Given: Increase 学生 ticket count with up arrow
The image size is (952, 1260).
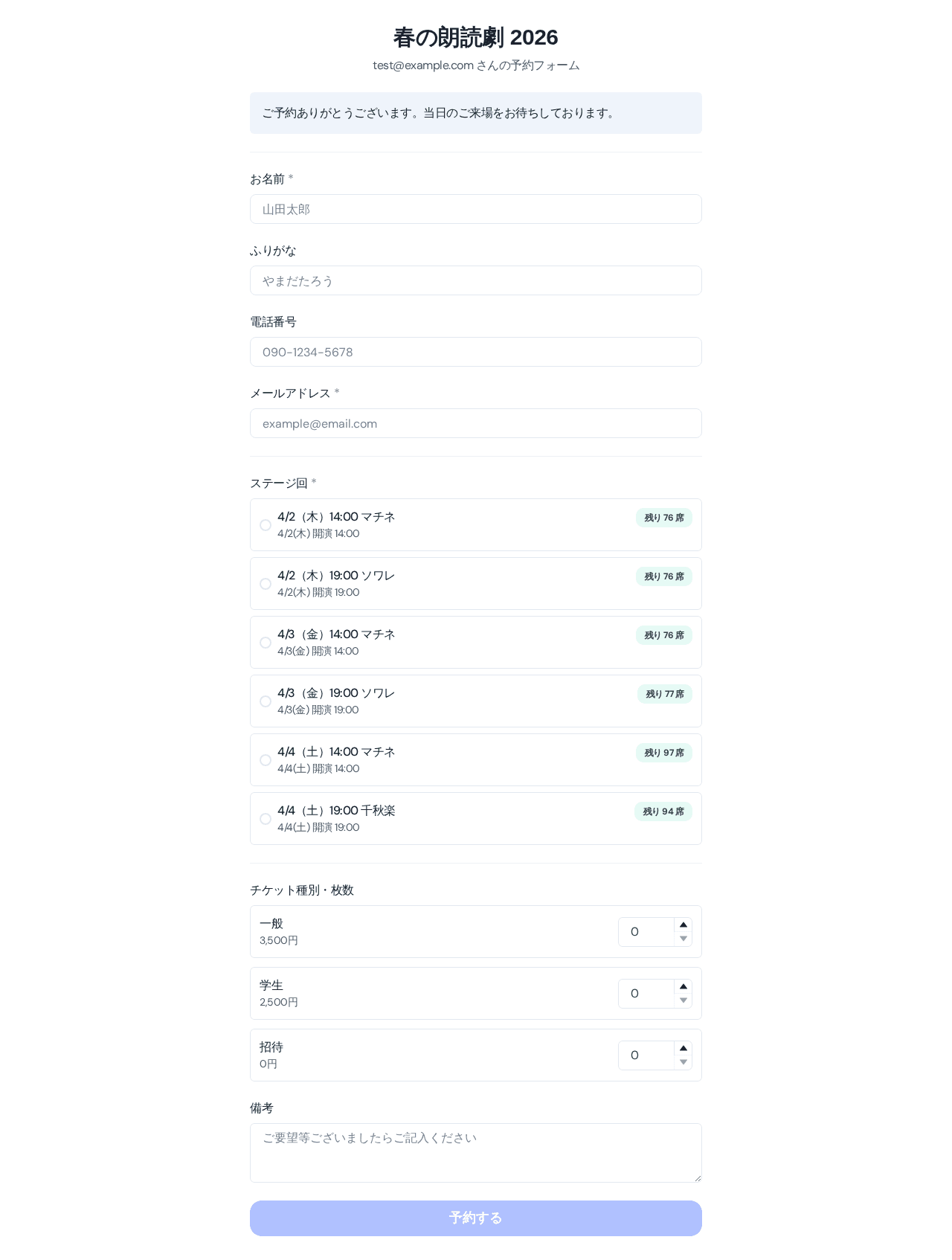Looking at the screenshot, I should [x=683, y=986].
